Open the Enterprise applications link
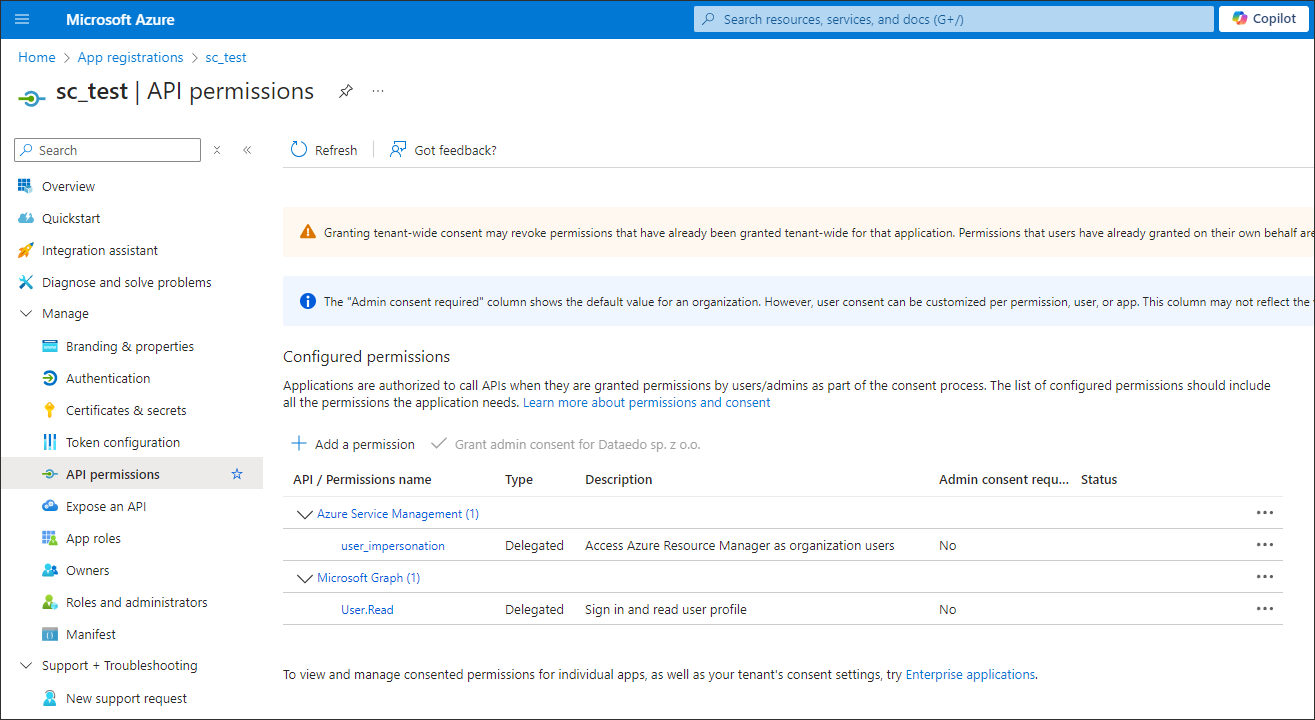This screenshot has height=720, width=1315. click(969, 675)
